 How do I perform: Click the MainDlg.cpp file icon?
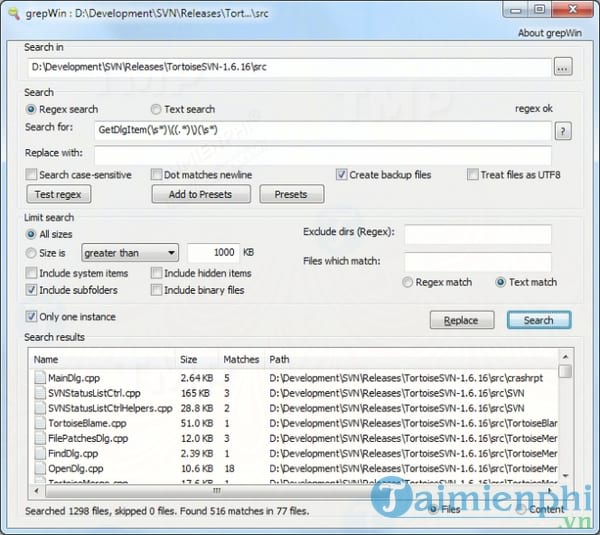pyautogui.click(x=40, y=378)
